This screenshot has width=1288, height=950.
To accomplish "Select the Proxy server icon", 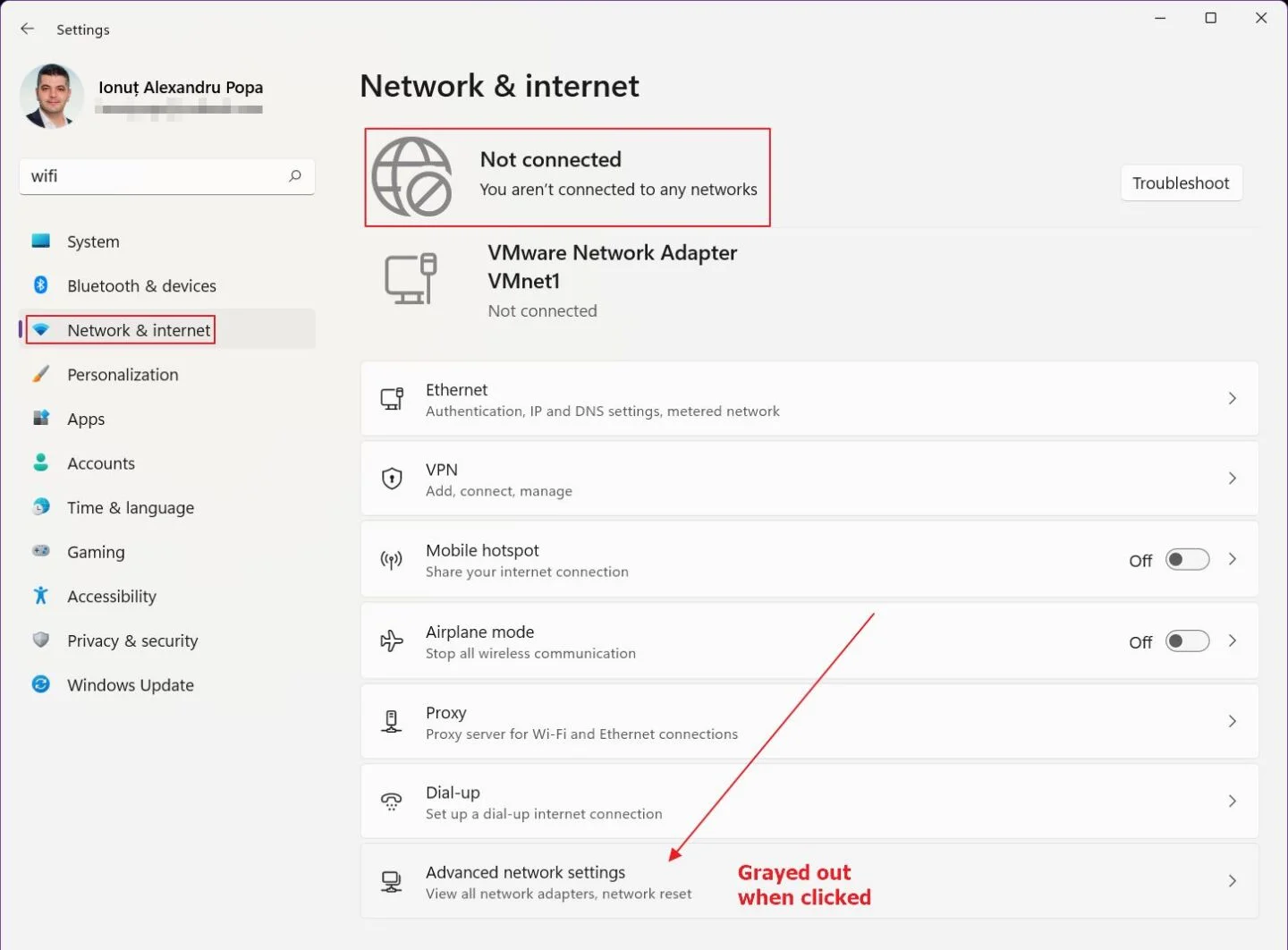I will (x=392, y=721).
